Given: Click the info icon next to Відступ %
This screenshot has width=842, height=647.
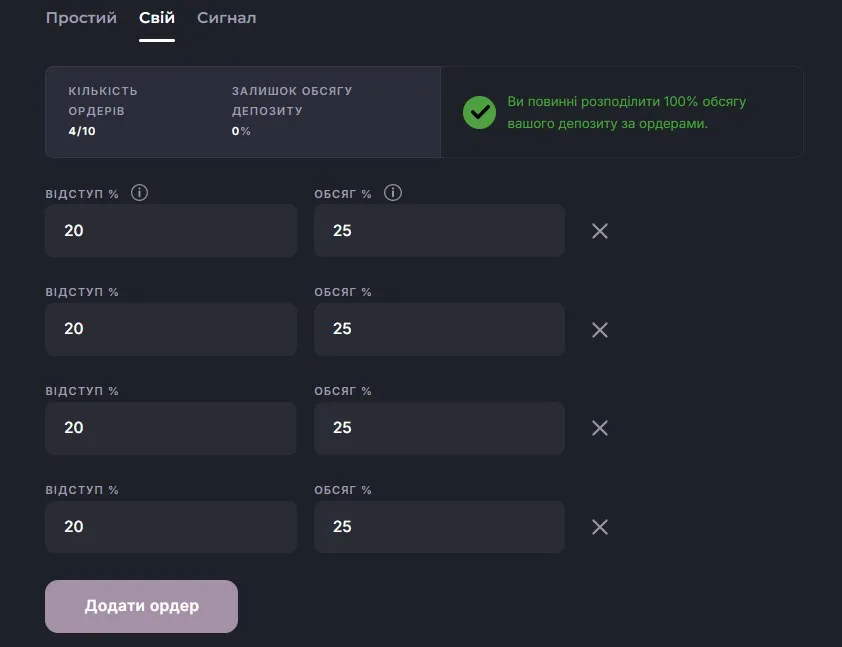Looking at the screenshot, I should click(x=140, y=193).
